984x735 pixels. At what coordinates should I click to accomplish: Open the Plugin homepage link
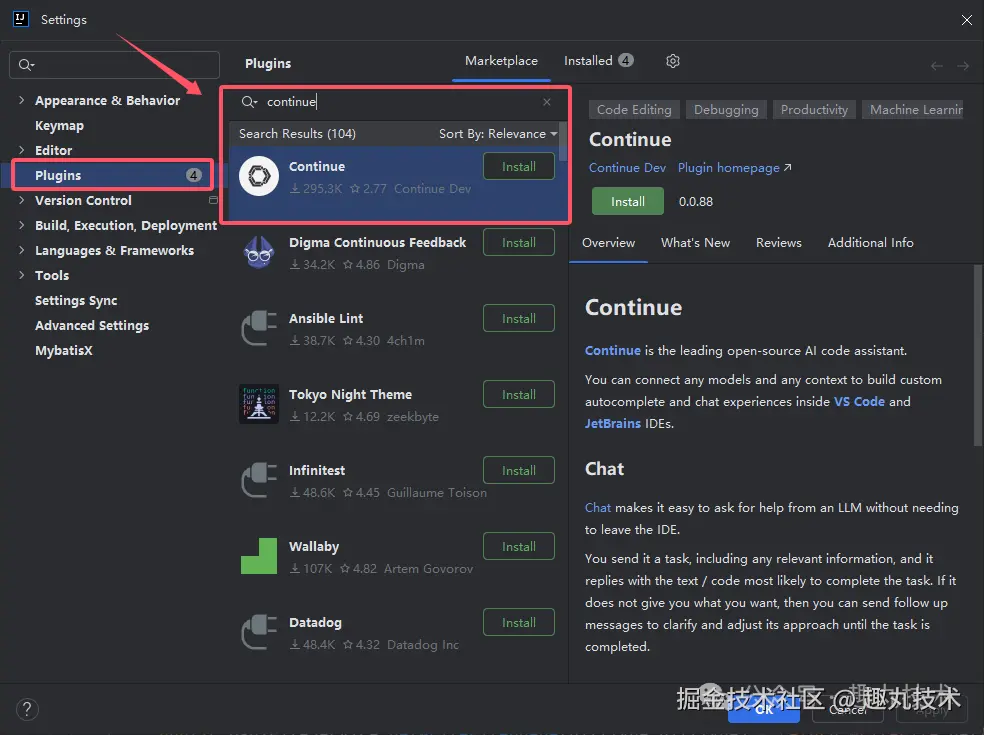coord(734,168)
